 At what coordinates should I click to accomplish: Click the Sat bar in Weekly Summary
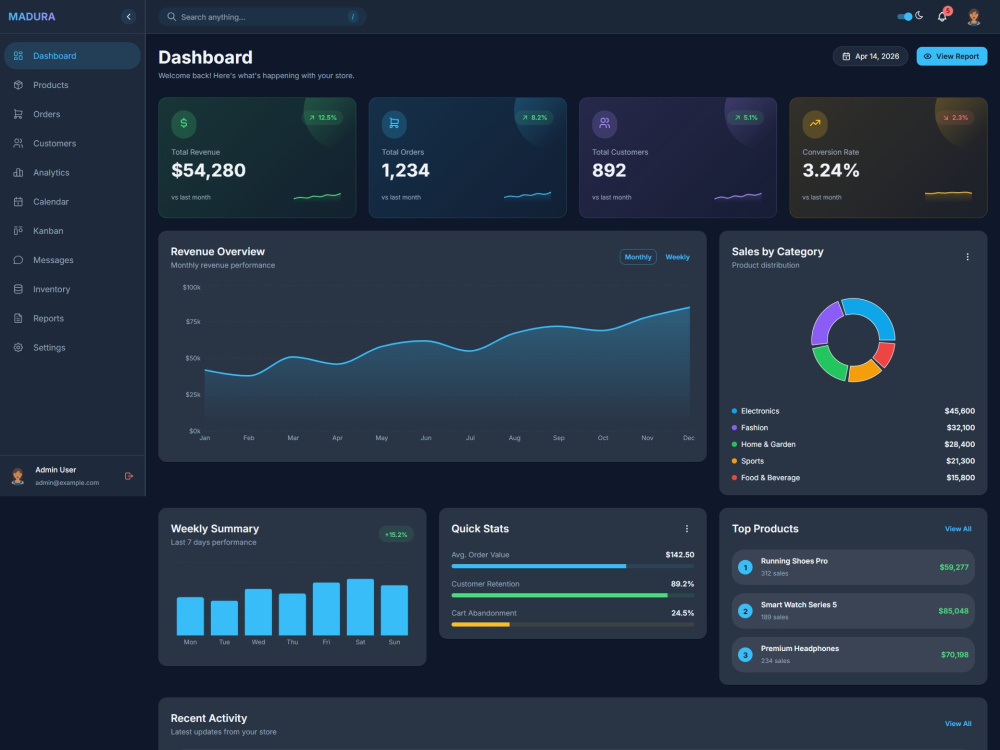click(360, 607)
